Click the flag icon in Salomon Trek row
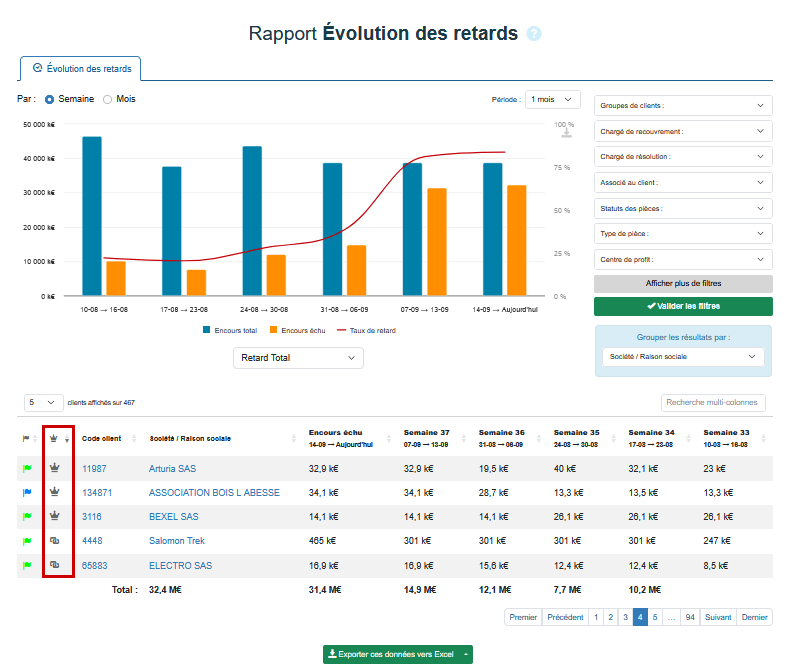The image size is (789, 671). 27,541
